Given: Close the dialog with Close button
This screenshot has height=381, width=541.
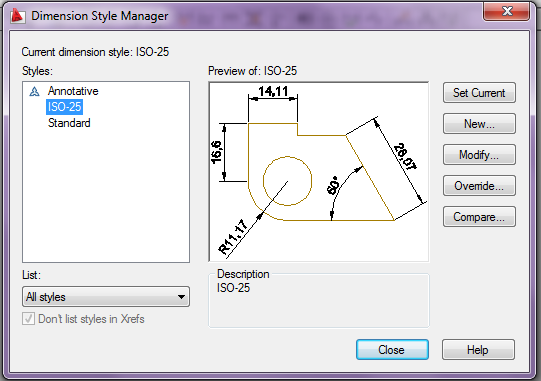Looking at the screenshot, I should [x=392, y=350].
